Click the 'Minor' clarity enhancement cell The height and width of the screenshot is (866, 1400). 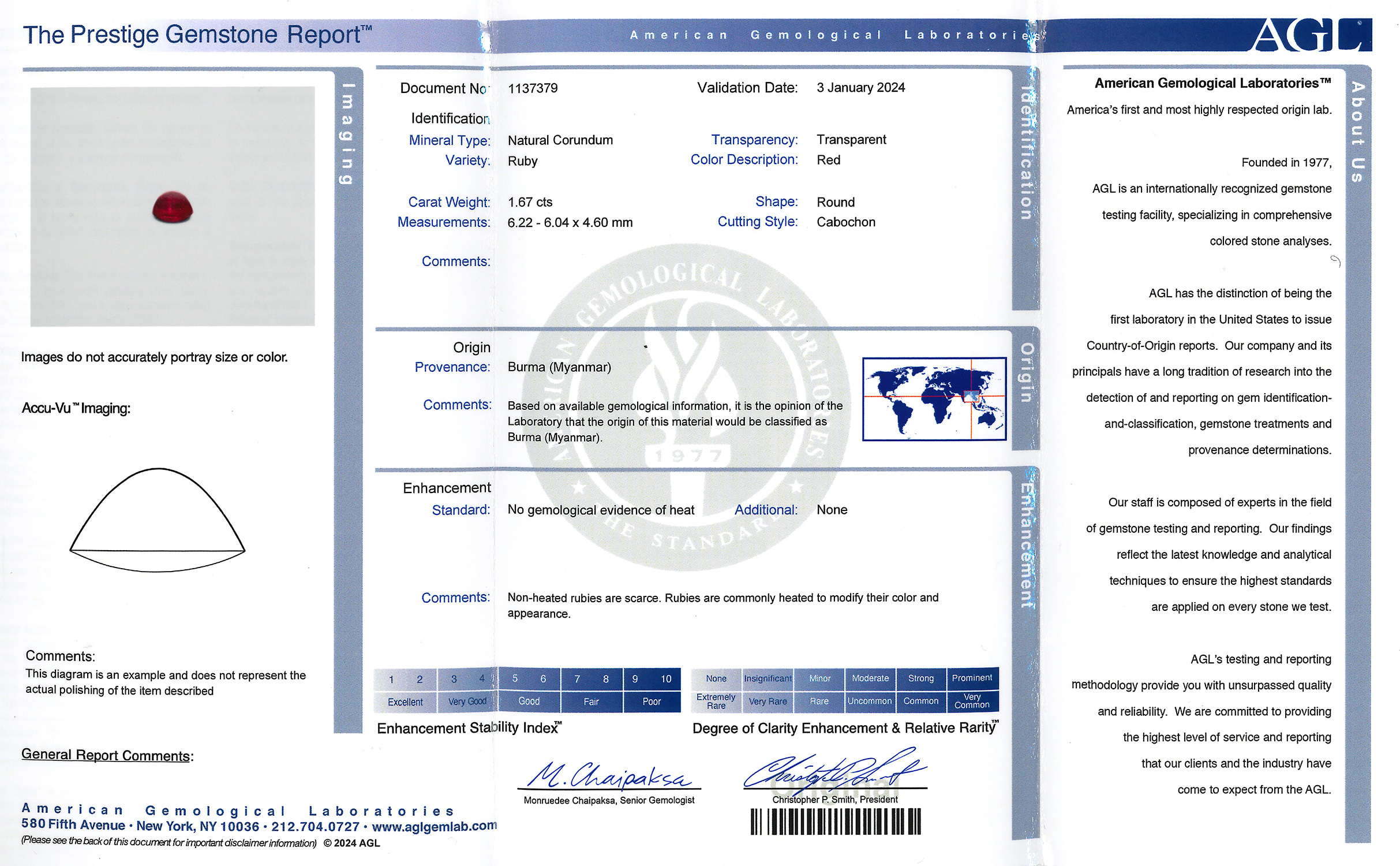pyautogui.click(x=819, y=679)
